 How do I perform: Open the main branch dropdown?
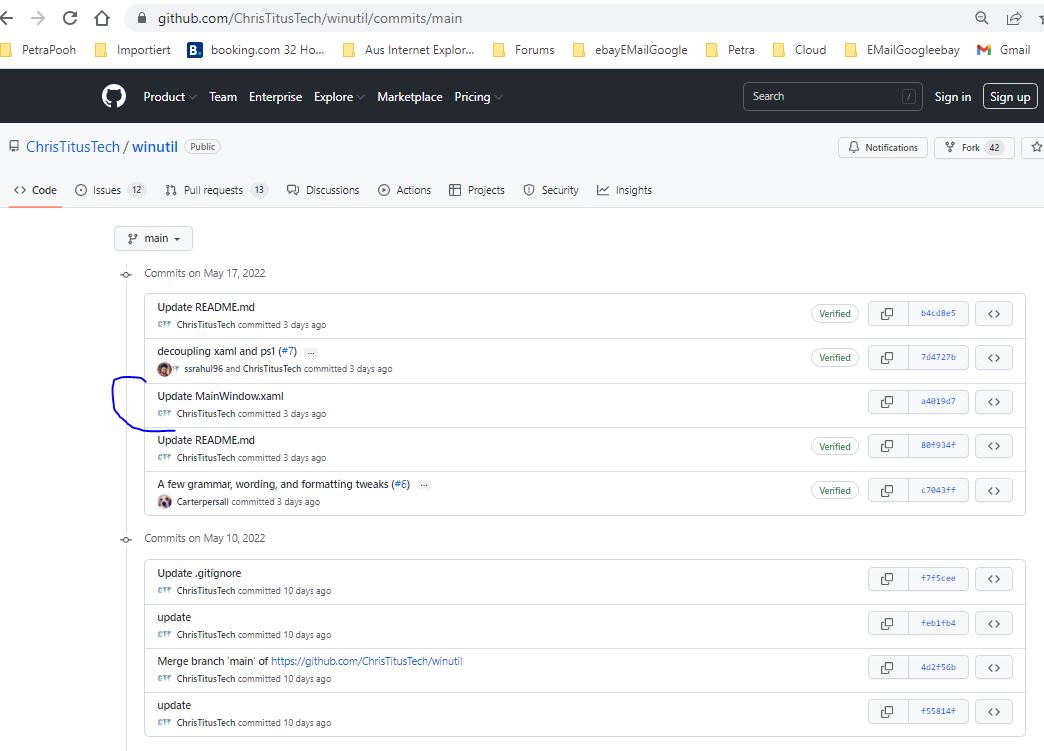click(x=153, y=238)
